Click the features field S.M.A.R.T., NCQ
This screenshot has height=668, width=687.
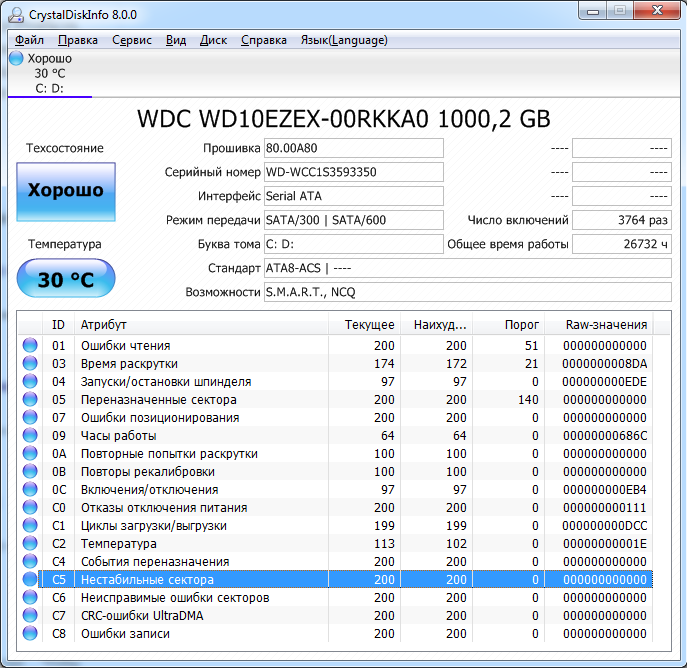[467, 292]
